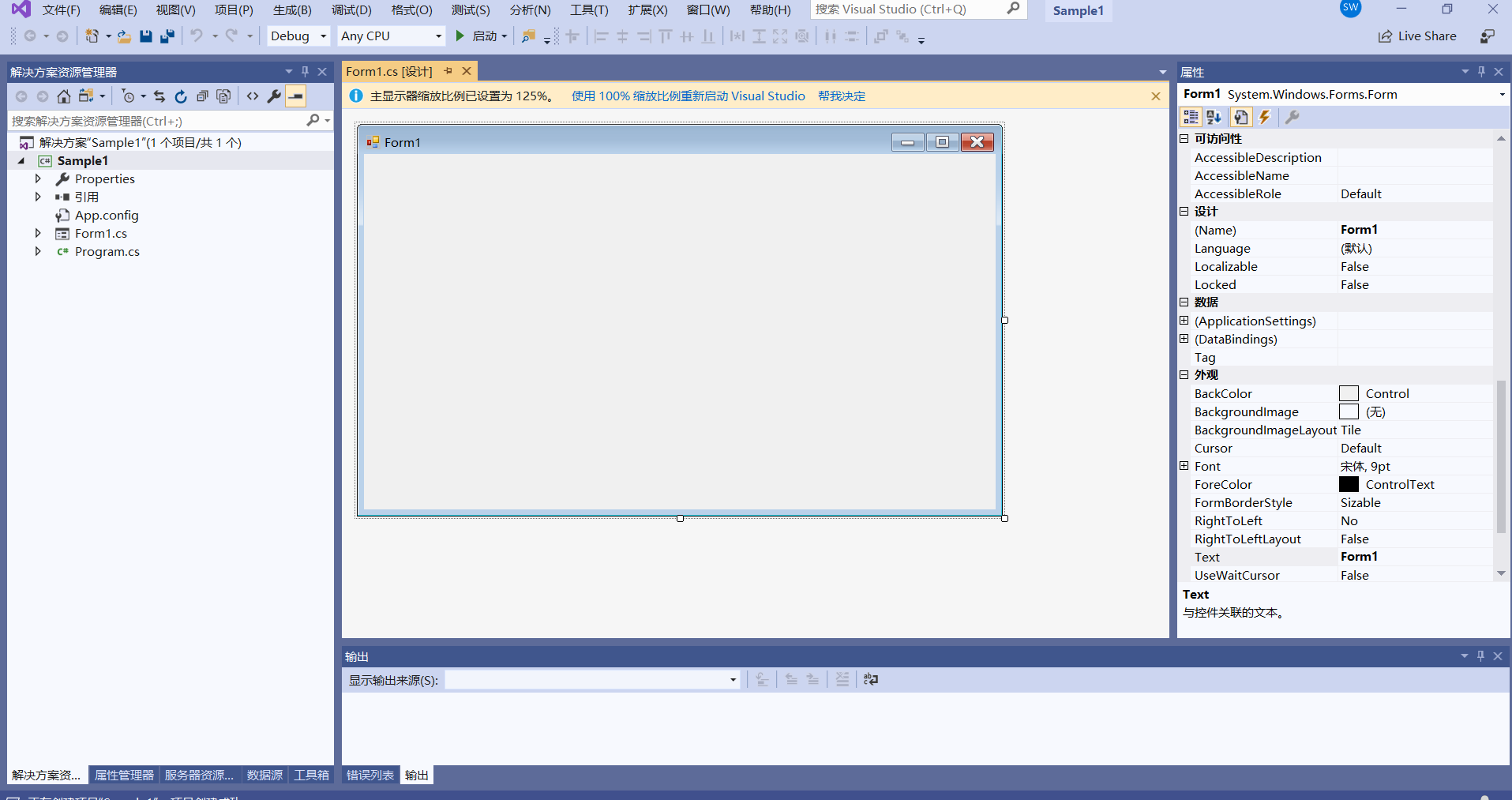The width and height of the screenshot is (1512, 800).
Task: Click the Properties grid vertical scrollbar
Action: tap(1501, 458)
